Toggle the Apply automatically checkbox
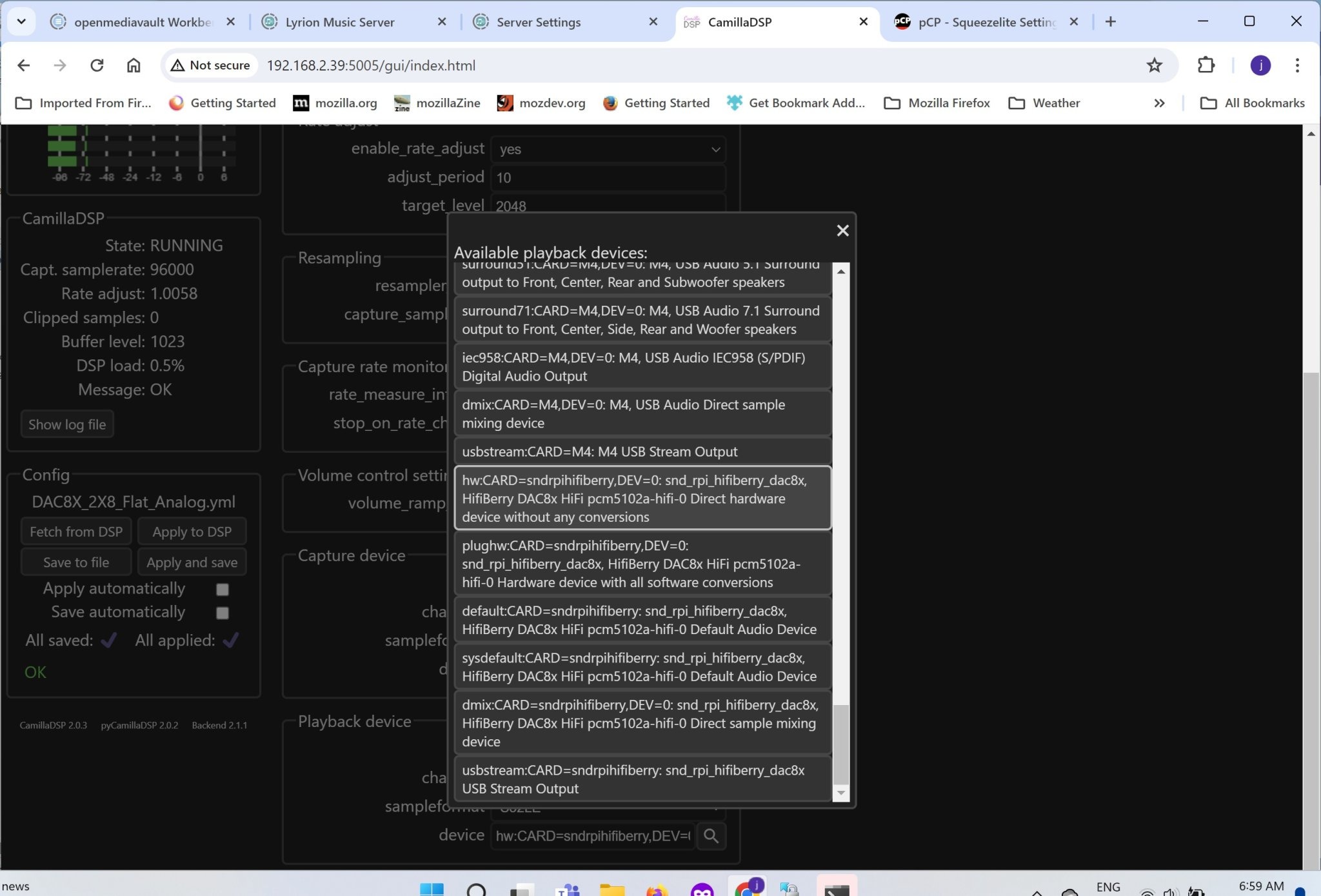The height and width of the screenshot is (896, 1321). point(223,589)
